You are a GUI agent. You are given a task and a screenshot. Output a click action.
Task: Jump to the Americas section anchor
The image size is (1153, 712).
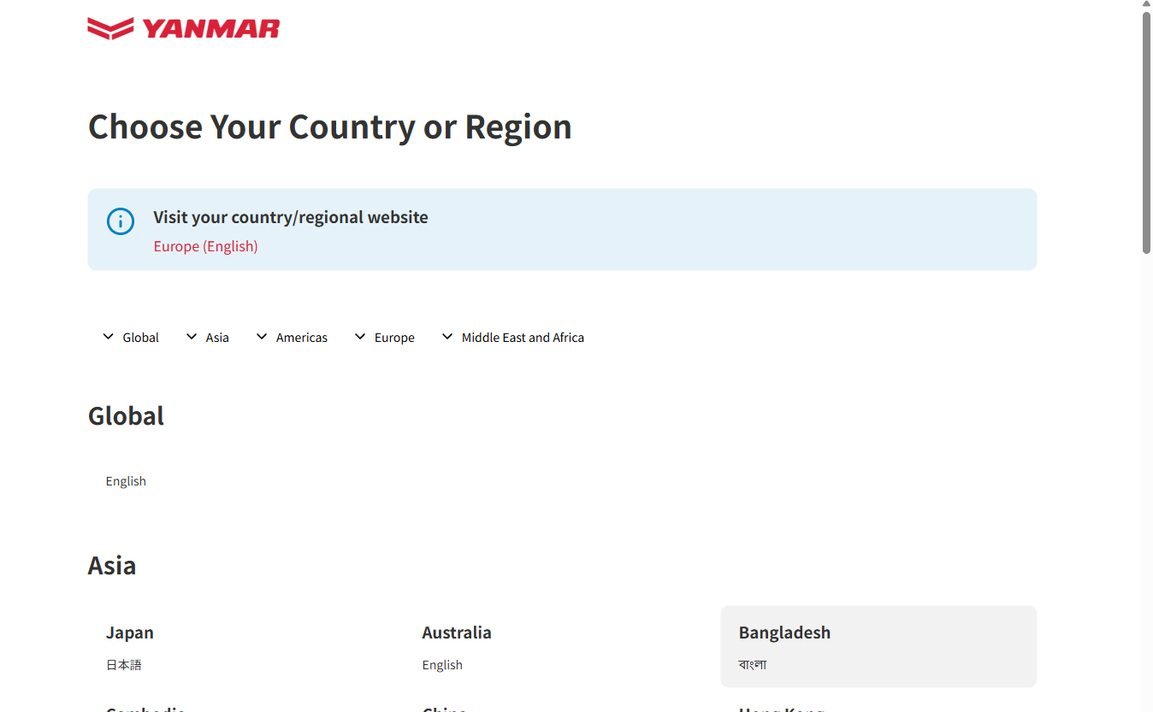pyautogui.click(x=292, y=338)
